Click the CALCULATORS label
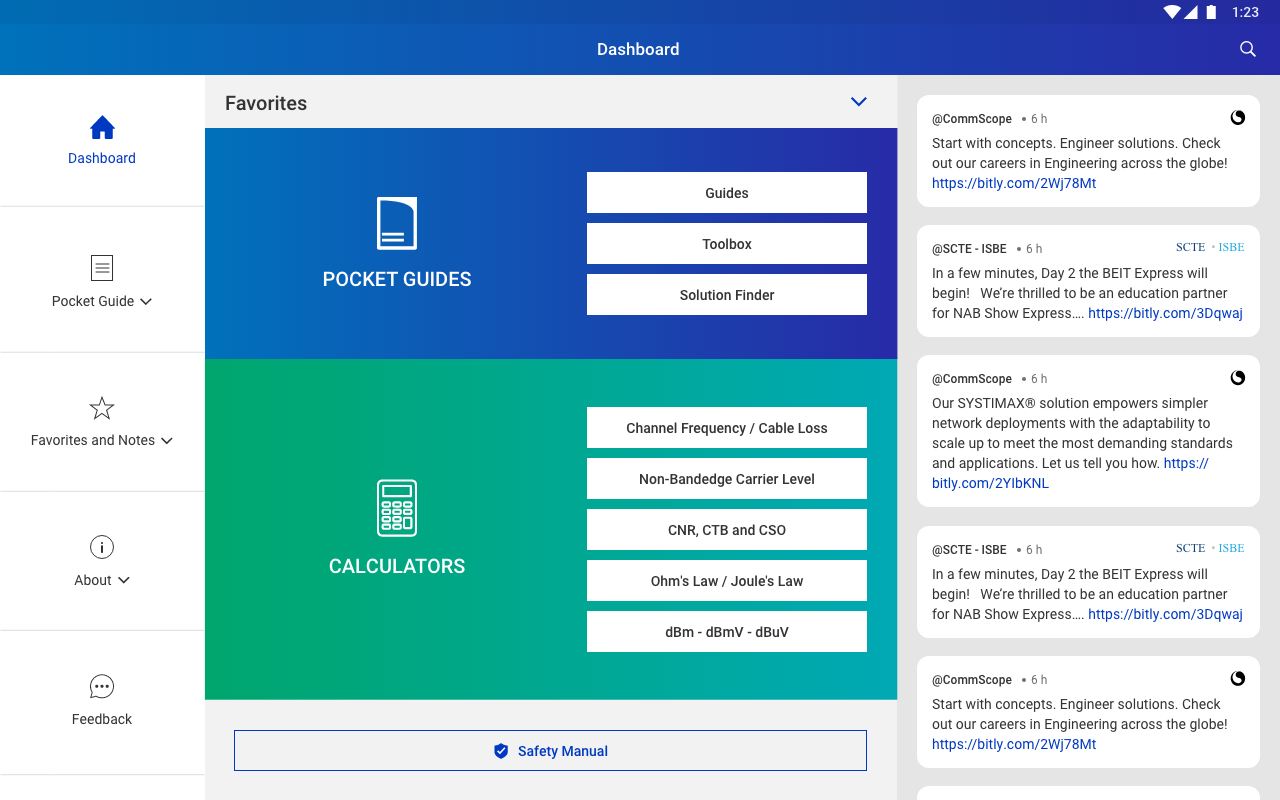The image size is (1280, 800). click(x=397, y=566)
